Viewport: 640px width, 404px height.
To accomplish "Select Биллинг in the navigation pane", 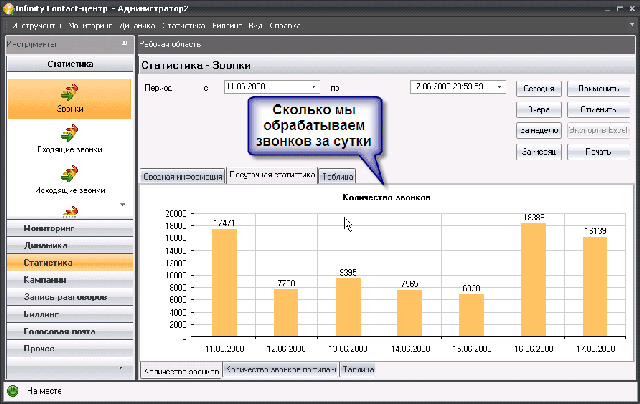I will [x=70, y=314].
